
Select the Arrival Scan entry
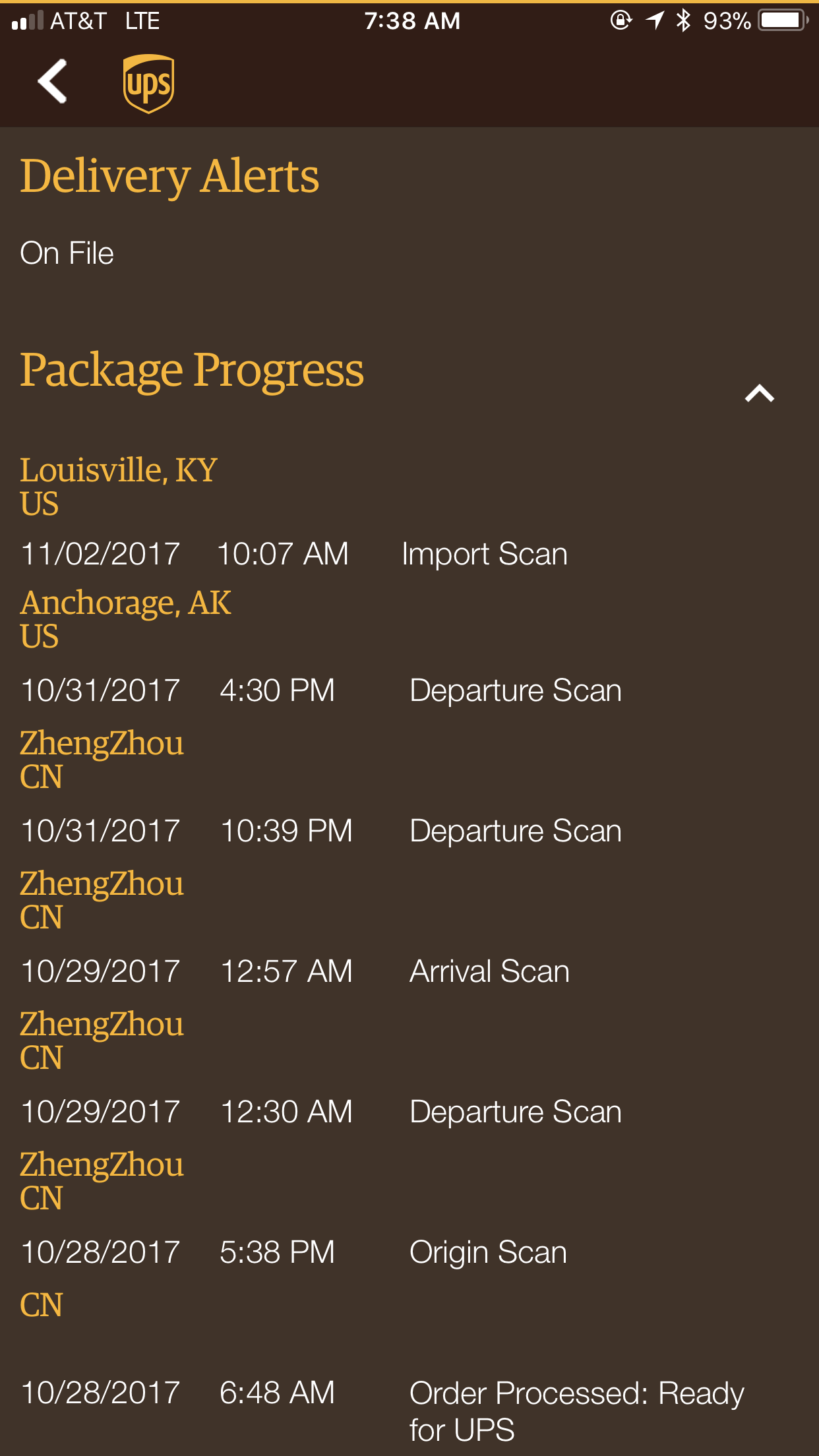489,971
